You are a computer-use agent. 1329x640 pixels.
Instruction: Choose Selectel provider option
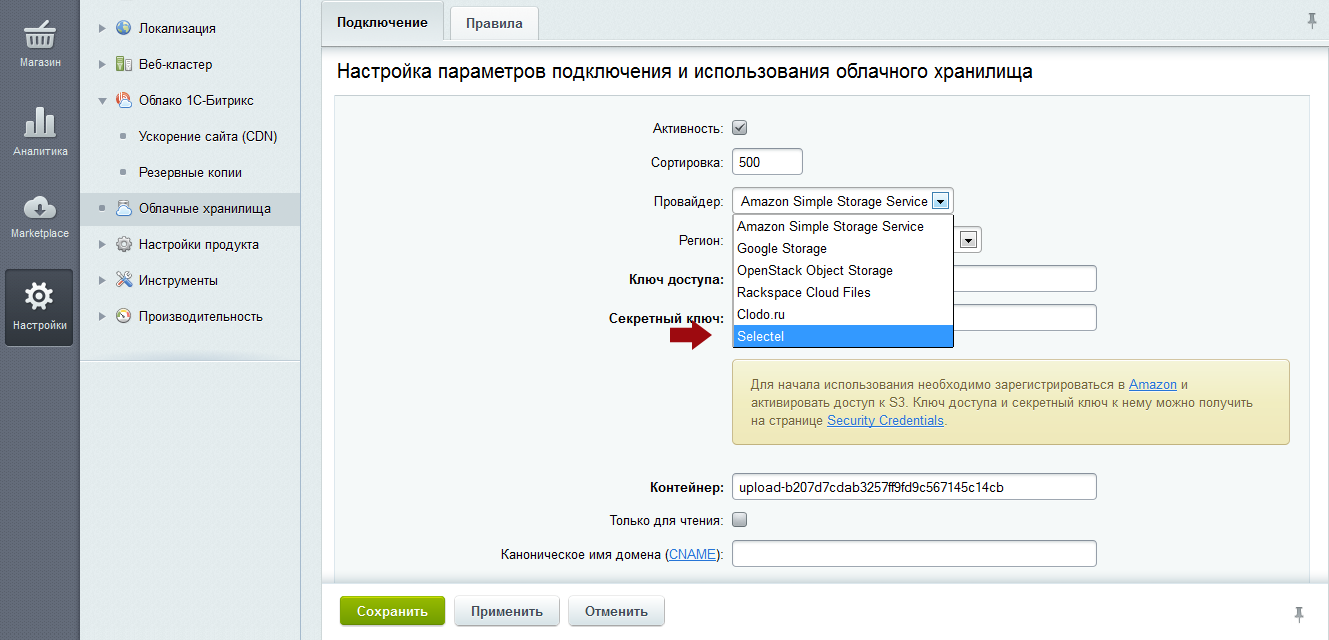[843, 337]
